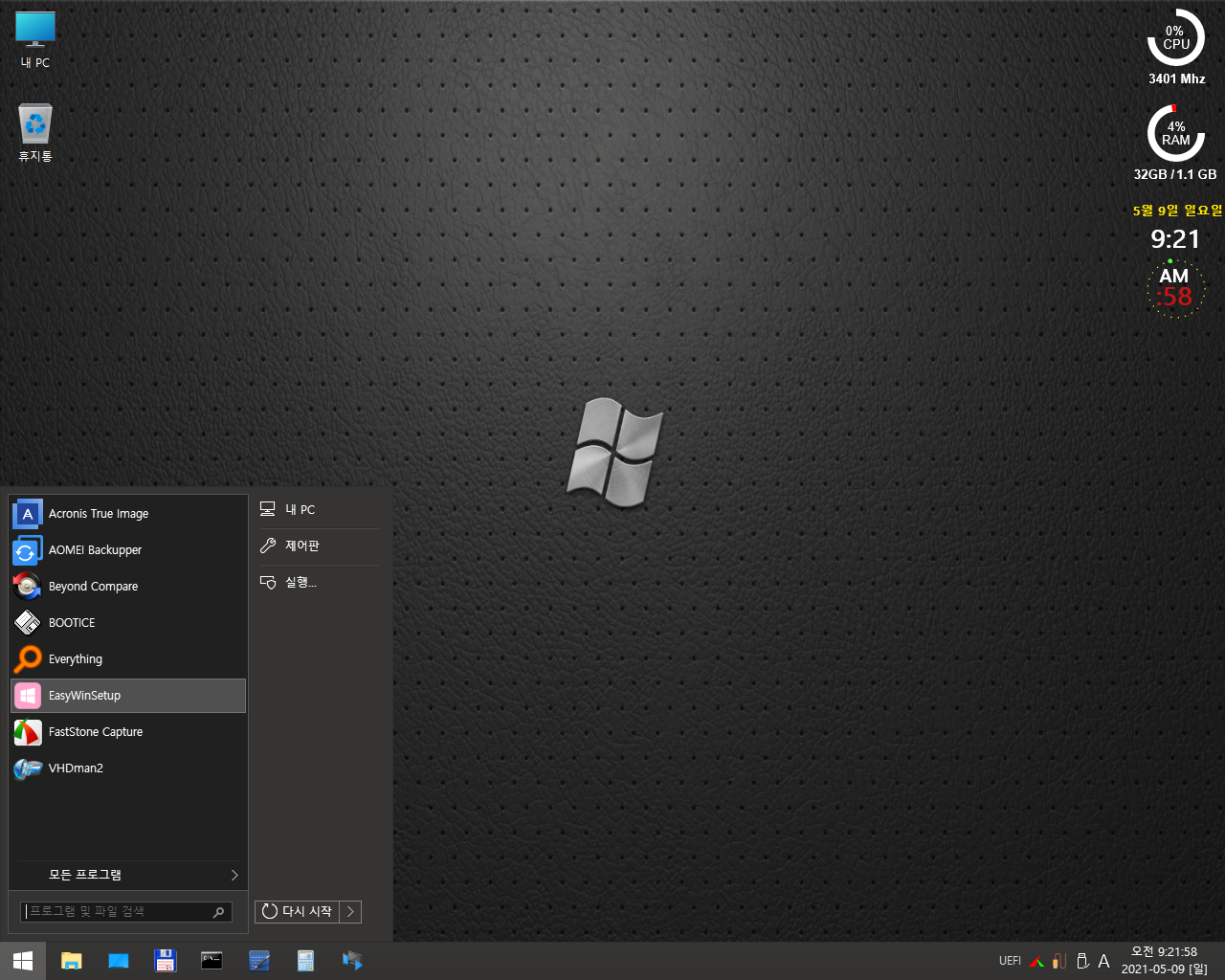Open the command prompt taskbar icon

[212, 961]
